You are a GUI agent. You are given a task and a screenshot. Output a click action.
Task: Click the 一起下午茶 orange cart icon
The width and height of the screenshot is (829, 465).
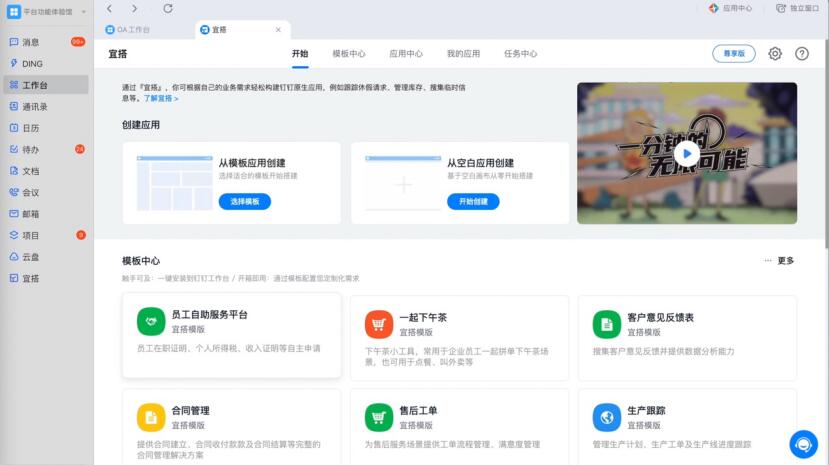point(379,324)
